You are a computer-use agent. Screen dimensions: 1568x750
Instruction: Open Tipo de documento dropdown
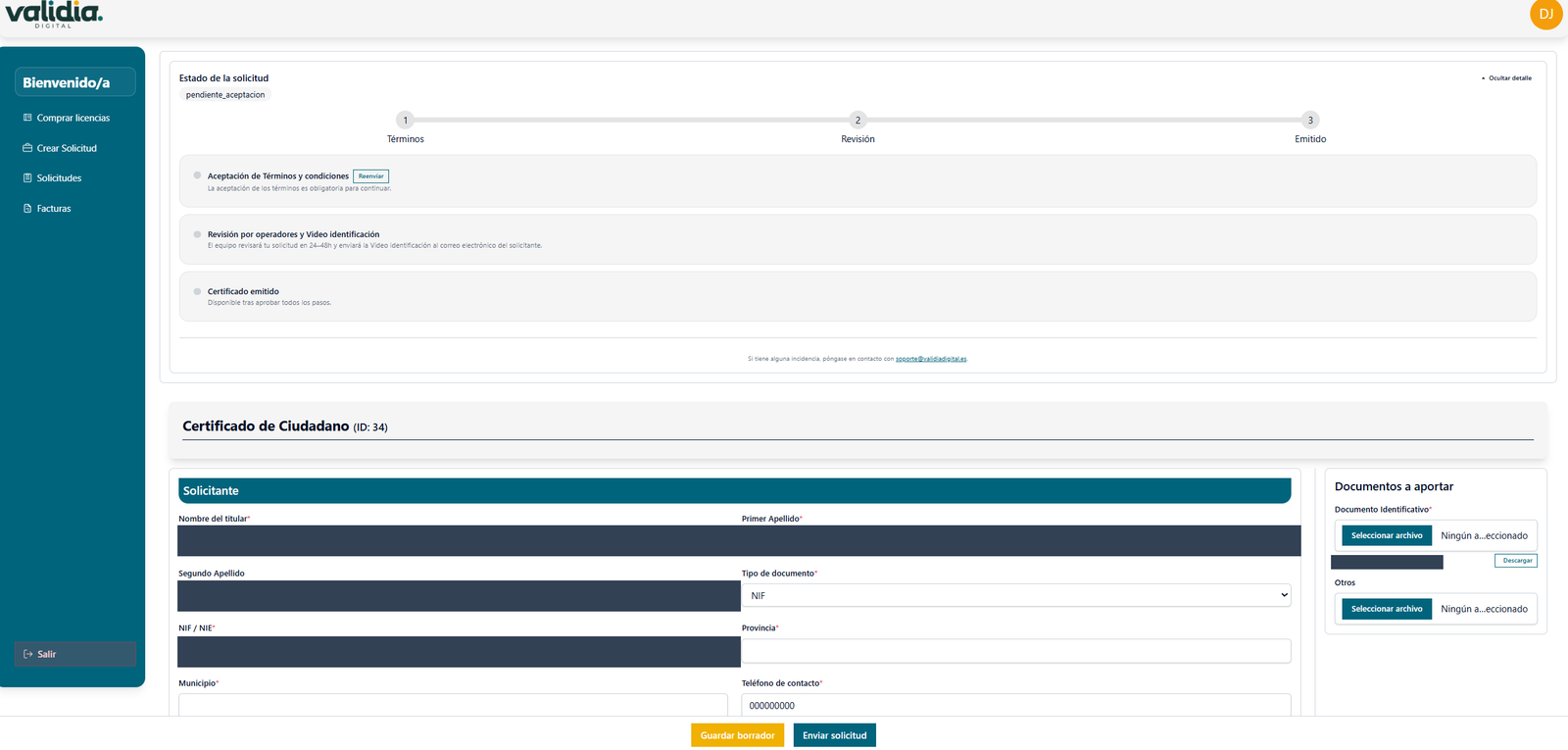pyautogui.click(x=1016, y=595)
